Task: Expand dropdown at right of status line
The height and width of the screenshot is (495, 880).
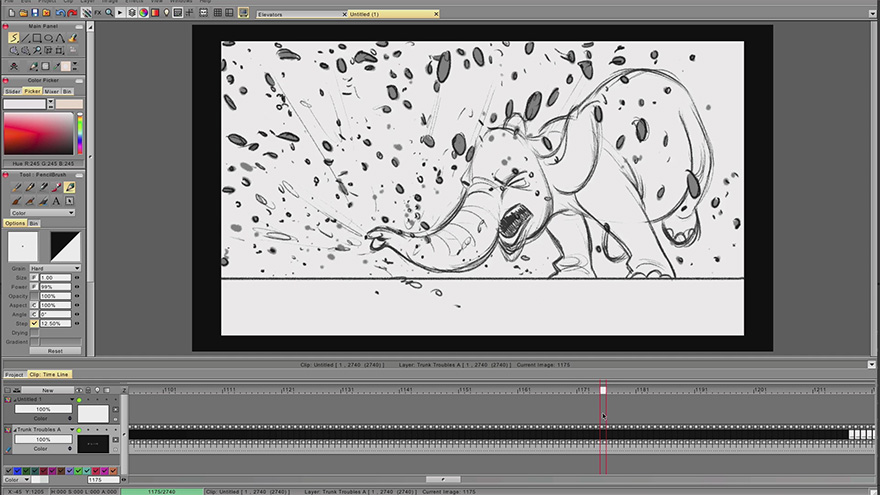Action: (x=871, y=365)
